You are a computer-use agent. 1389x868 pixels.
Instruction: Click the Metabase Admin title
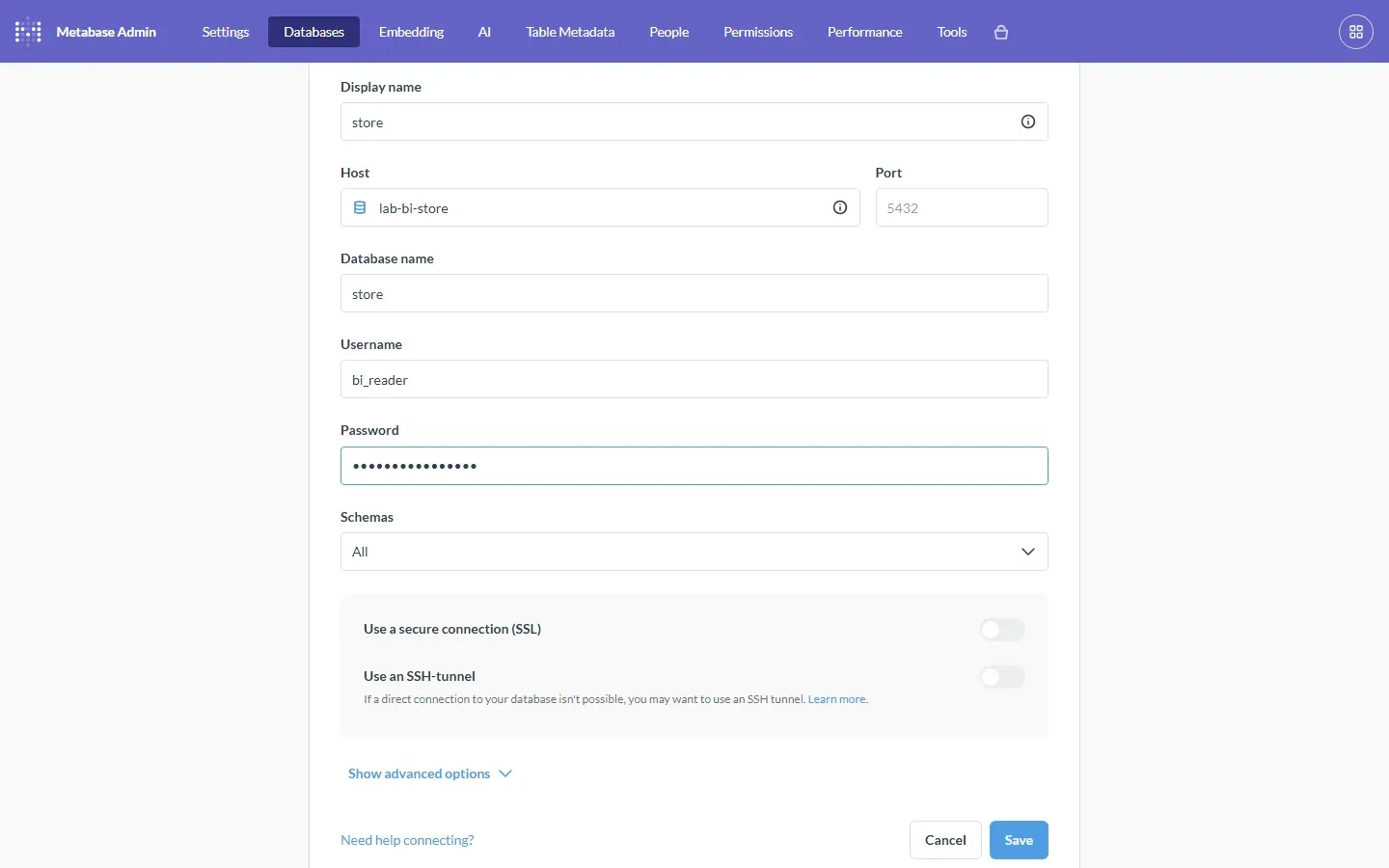click(x=106, y=32)
